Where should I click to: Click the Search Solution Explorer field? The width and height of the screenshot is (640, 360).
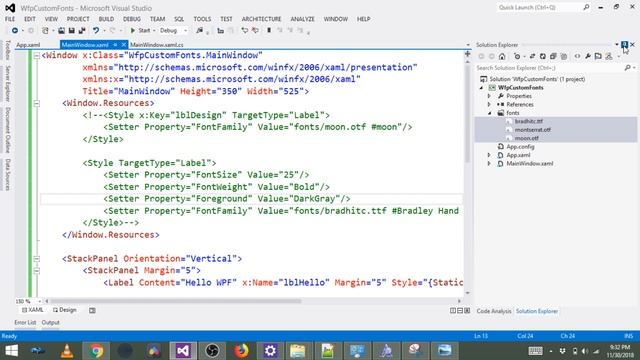coord(551,68)
